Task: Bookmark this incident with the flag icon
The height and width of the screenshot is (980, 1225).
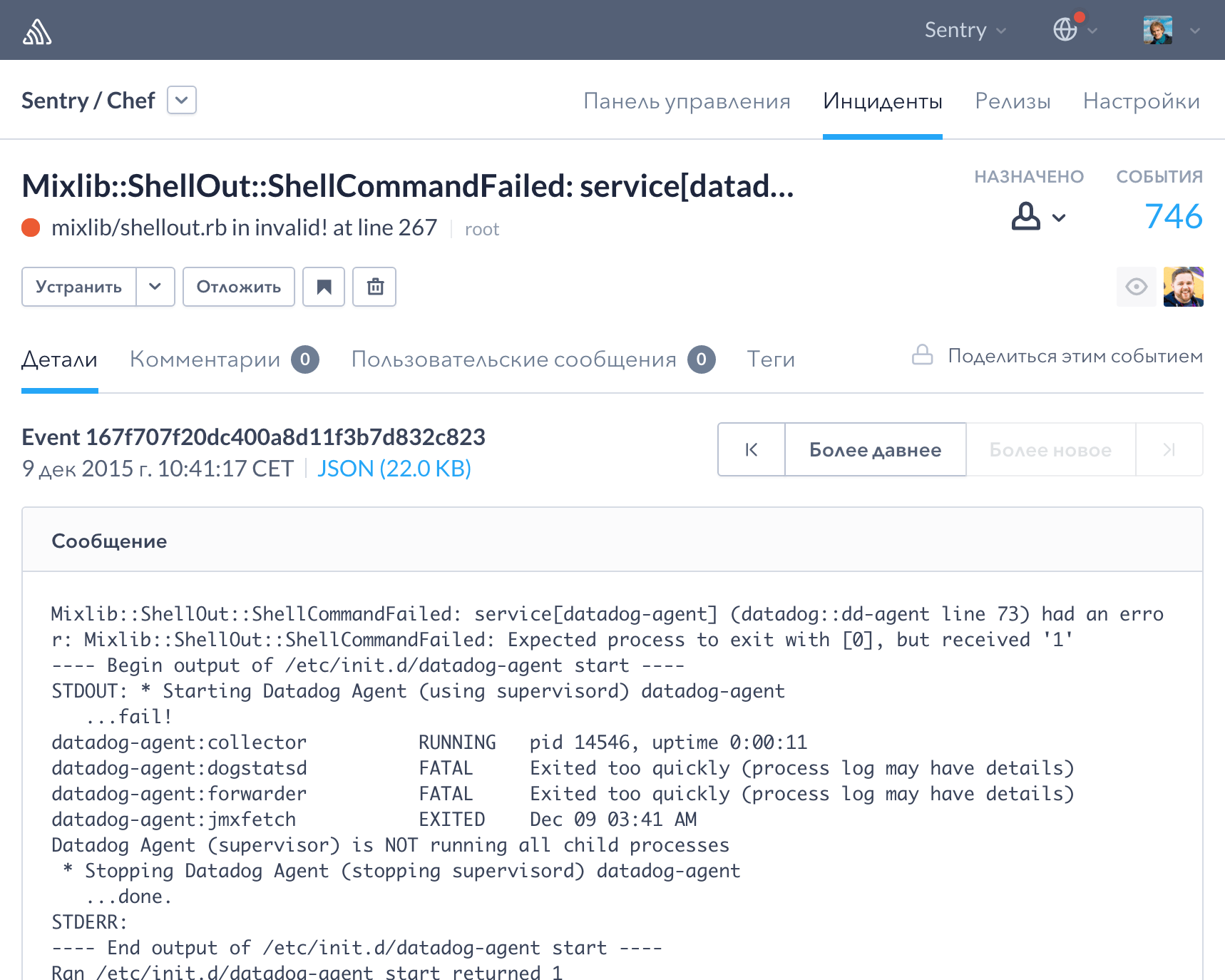Action: pos(324,287)
